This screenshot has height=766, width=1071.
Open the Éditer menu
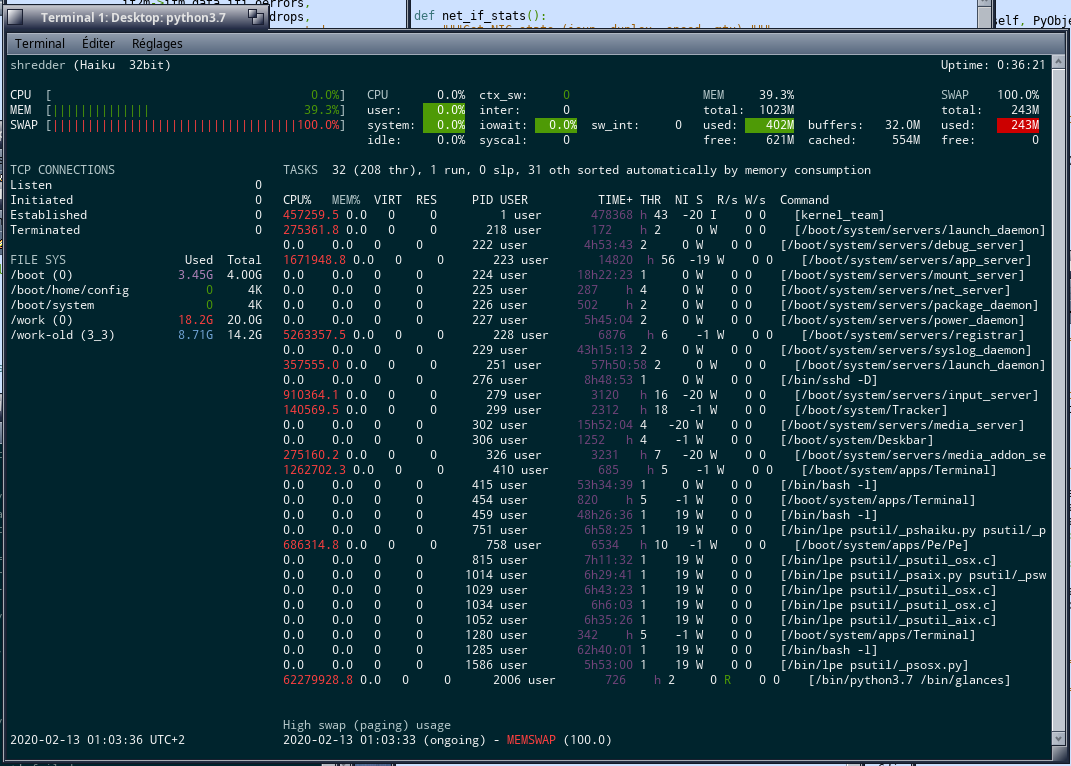point(97,43)
